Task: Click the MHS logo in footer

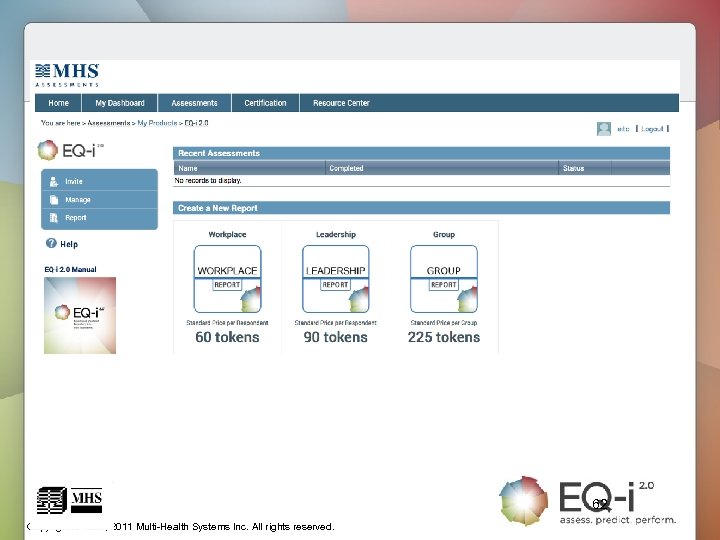Action: pos(70,500)
